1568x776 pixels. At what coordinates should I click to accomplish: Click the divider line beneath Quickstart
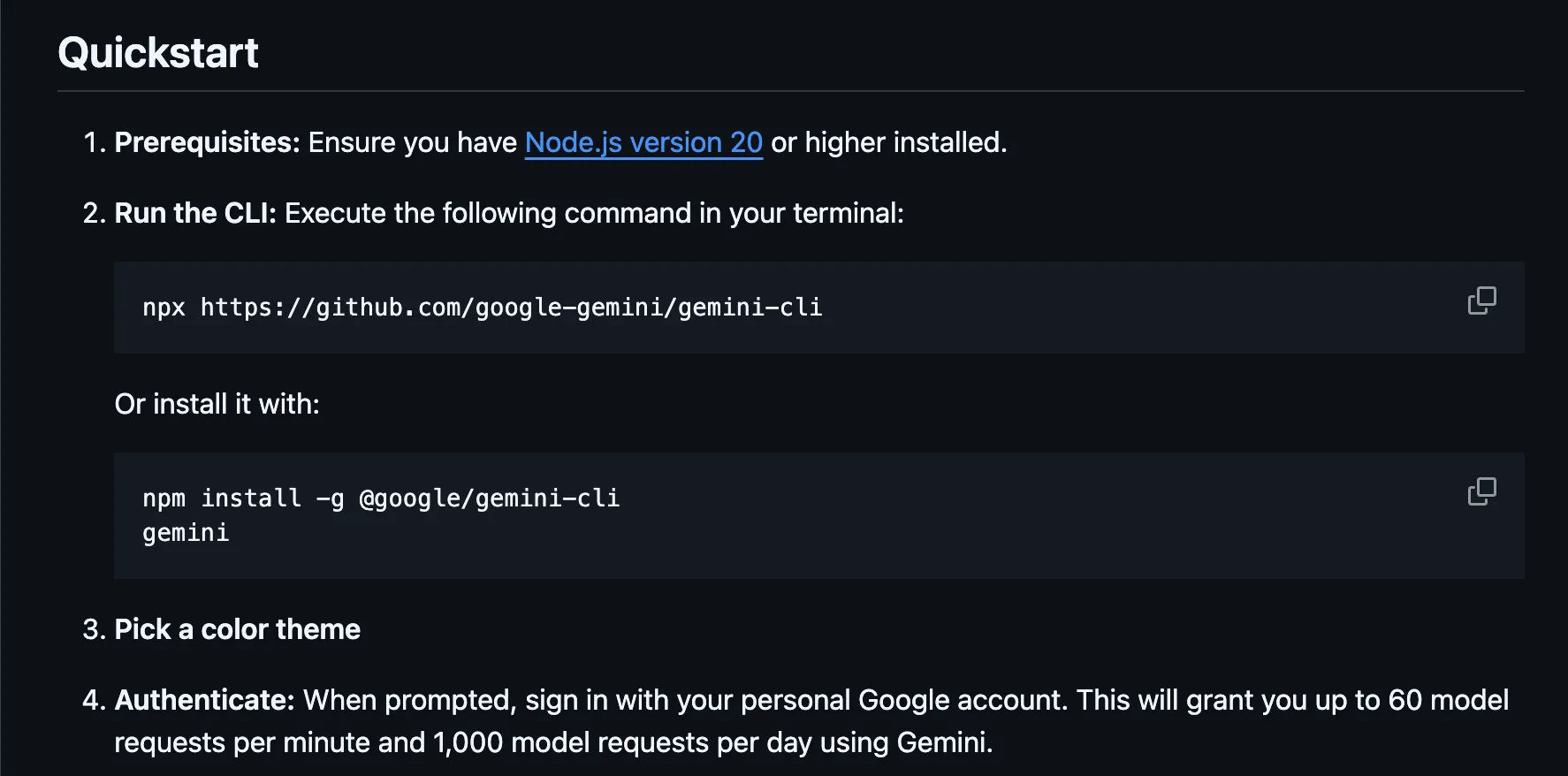pyautogui.click(x=791, y=91)
